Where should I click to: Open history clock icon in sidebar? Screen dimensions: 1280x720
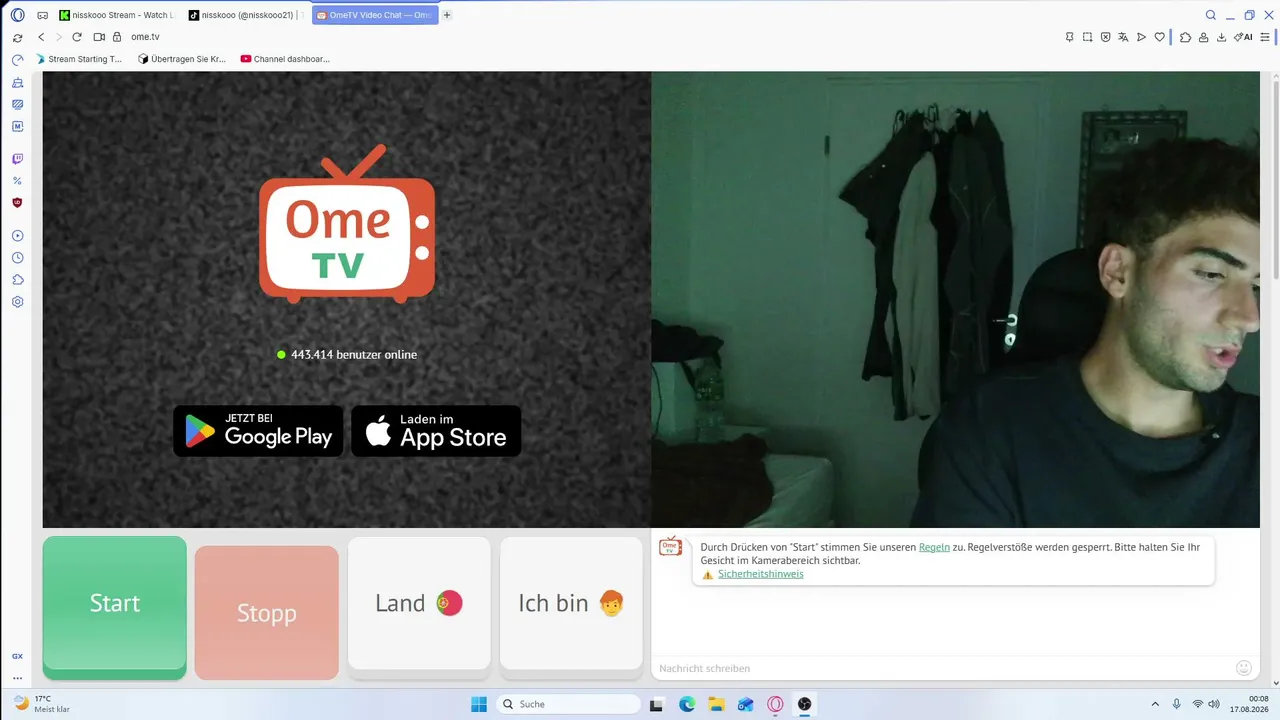coord(17,258)
